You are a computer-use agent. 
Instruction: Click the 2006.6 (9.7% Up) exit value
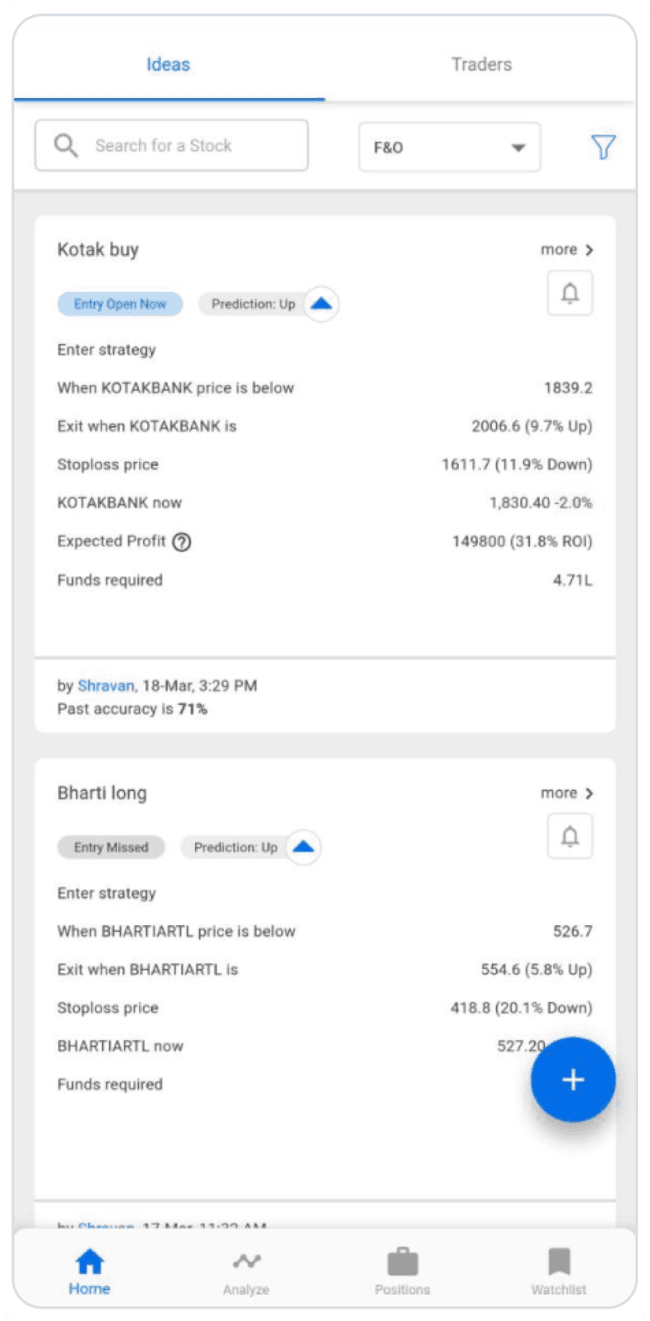click(x=532, y=426)
